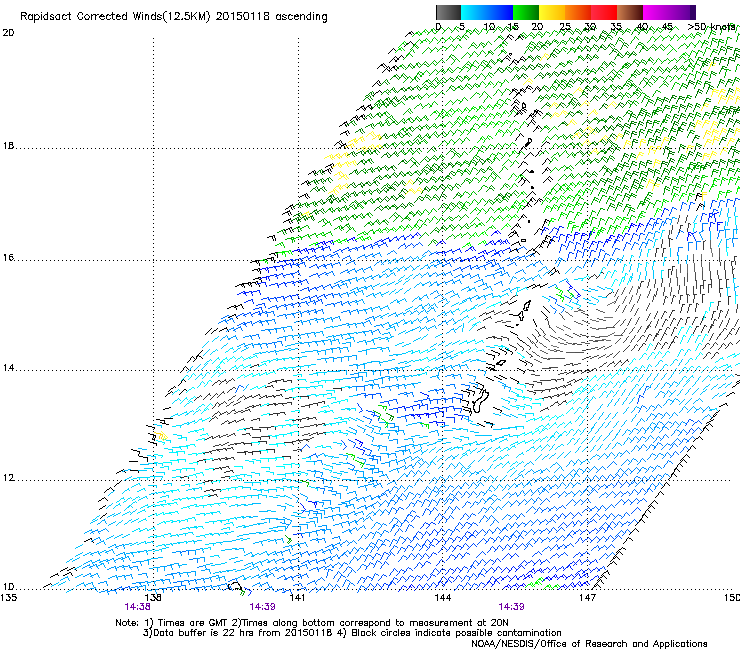Click longitude label '138' on the bottom axis
The height and width of the screenshot is (650, 740).
point(153,598)
